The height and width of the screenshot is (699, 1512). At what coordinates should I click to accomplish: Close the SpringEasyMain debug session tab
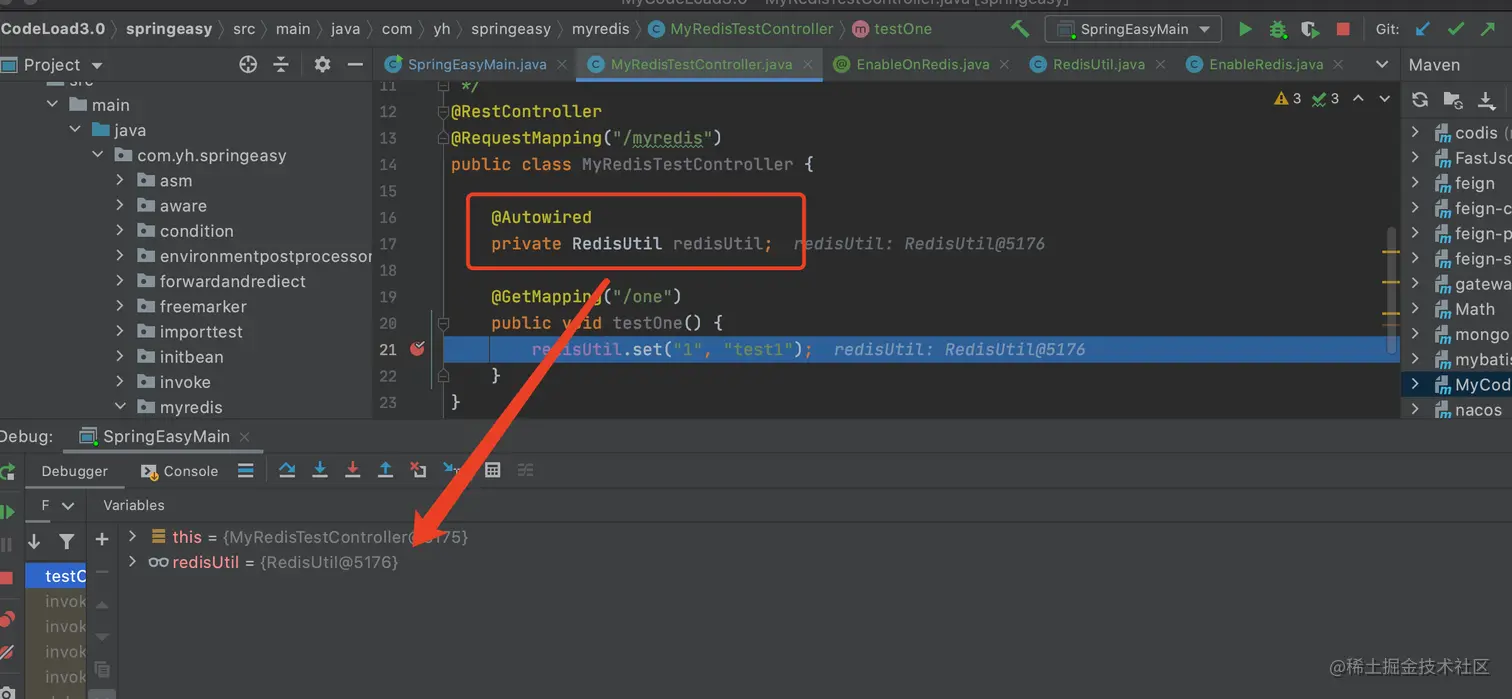245,436
